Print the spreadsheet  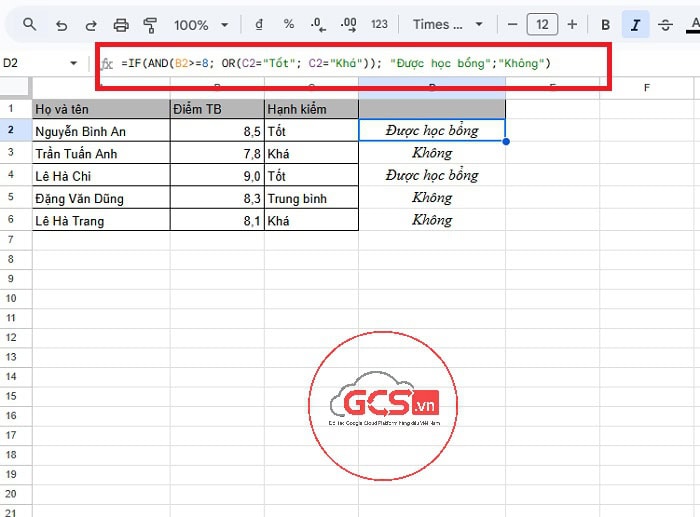click(121, 24)
